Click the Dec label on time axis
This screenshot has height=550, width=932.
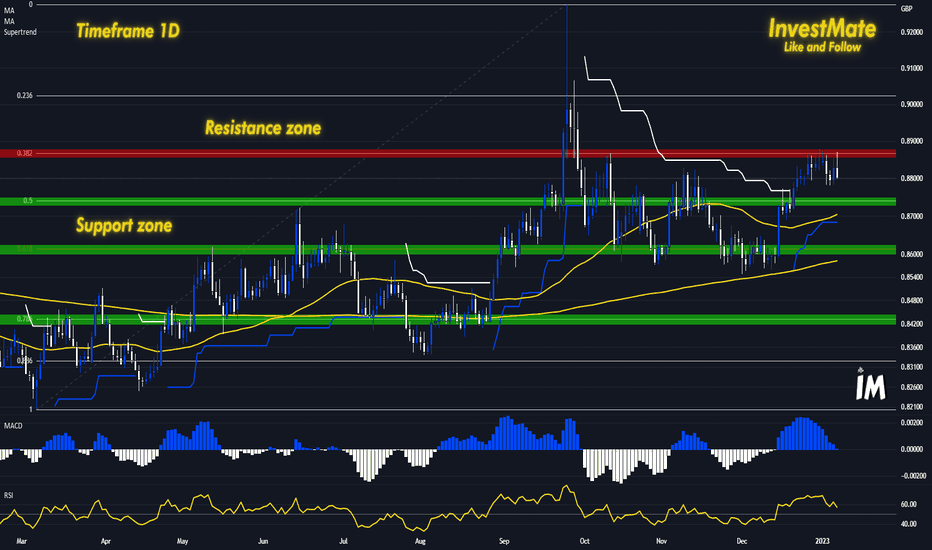click(742, 542)
